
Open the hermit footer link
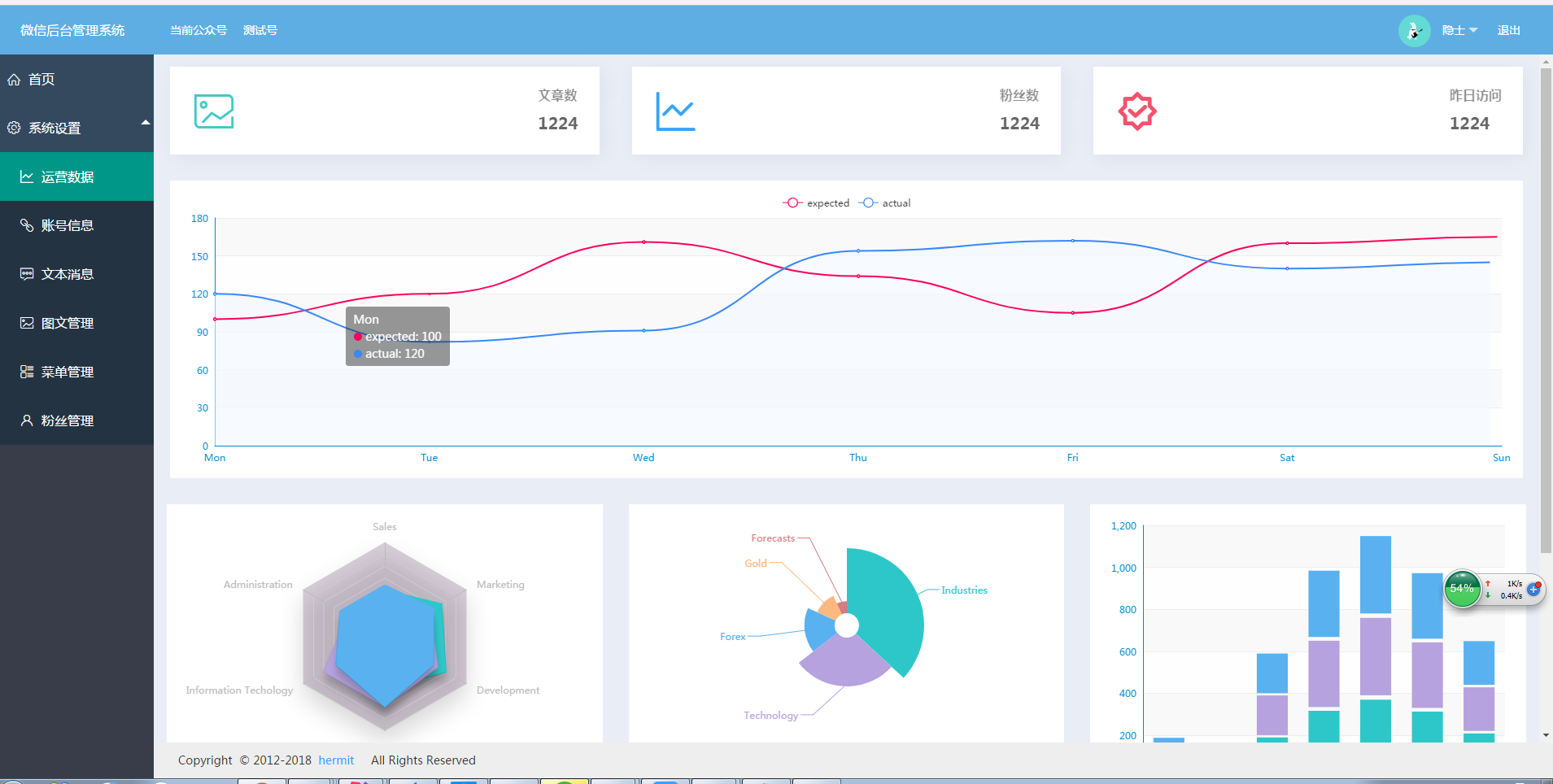[336, 760]
